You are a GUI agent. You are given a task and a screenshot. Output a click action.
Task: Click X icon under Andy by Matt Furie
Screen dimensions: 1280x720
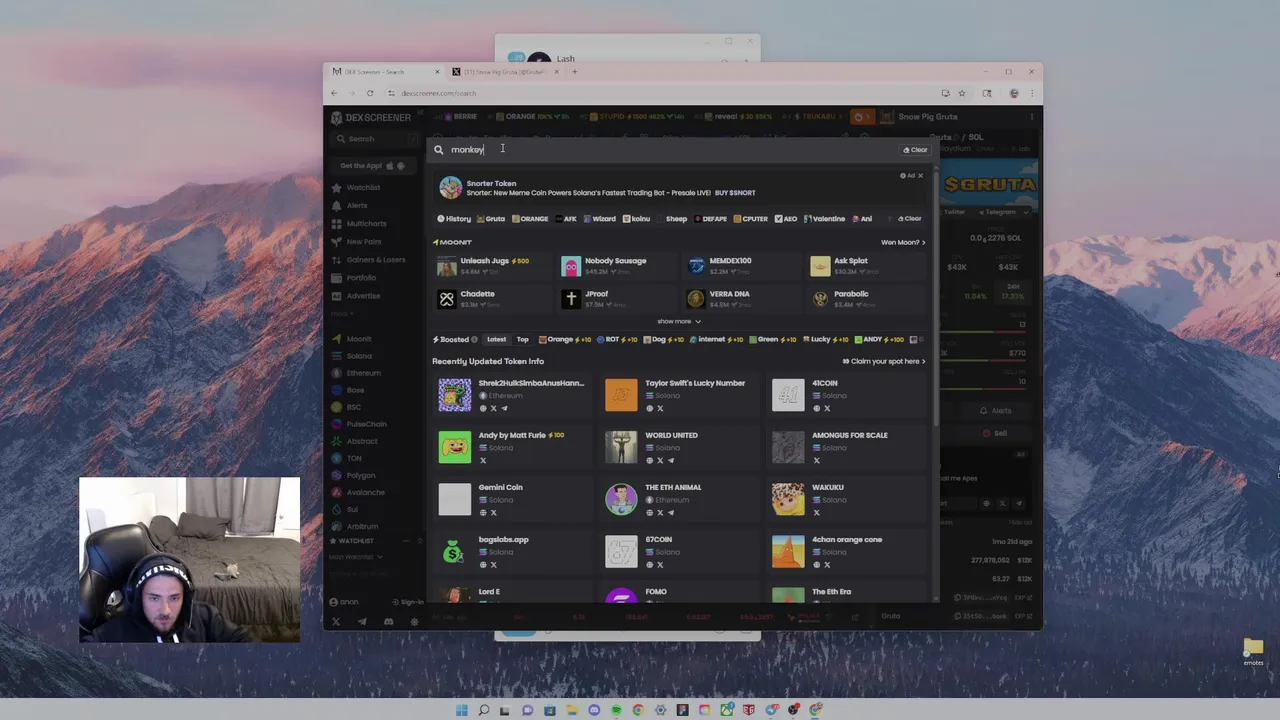click(x=483, y=461)
